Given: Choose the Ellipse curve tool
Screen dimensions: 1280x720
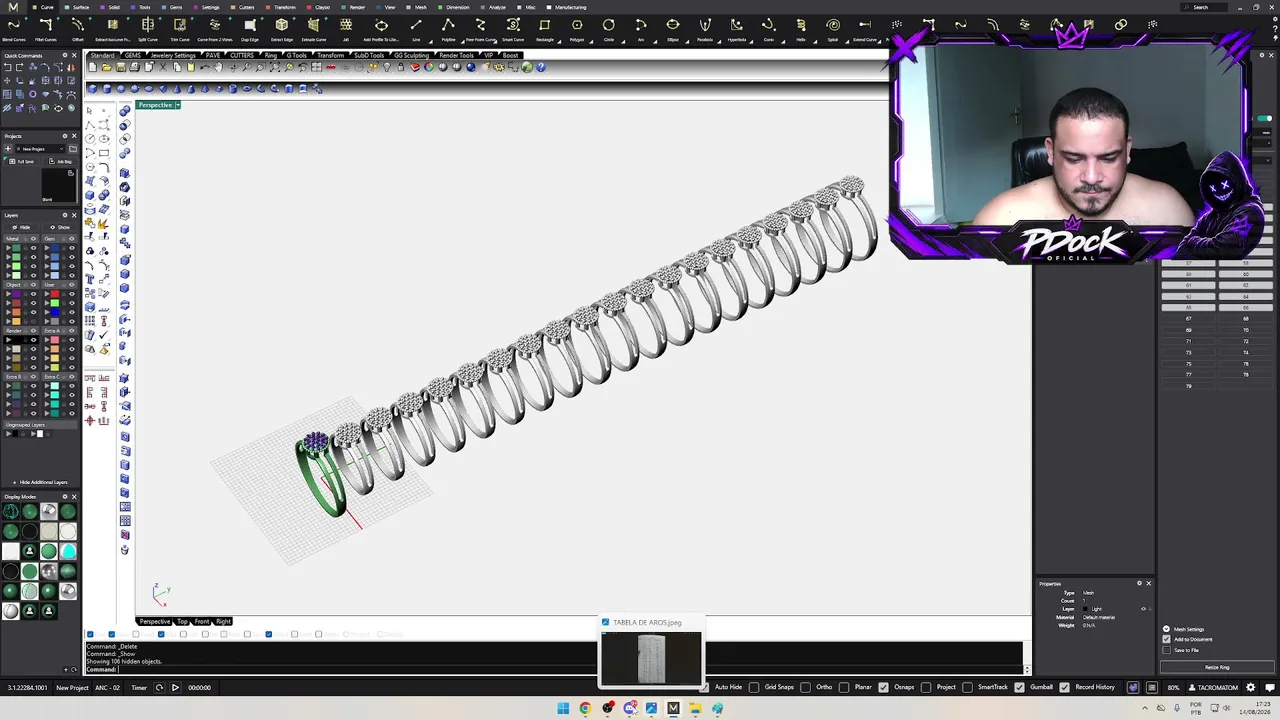Looking at the screenshot, I should click(x=673, y=29).
